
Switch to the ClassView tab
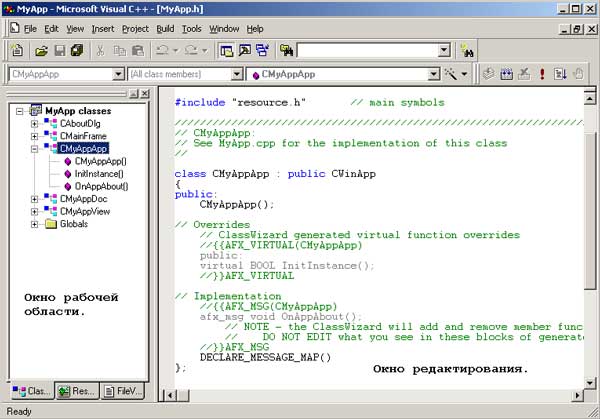(32, 391)
